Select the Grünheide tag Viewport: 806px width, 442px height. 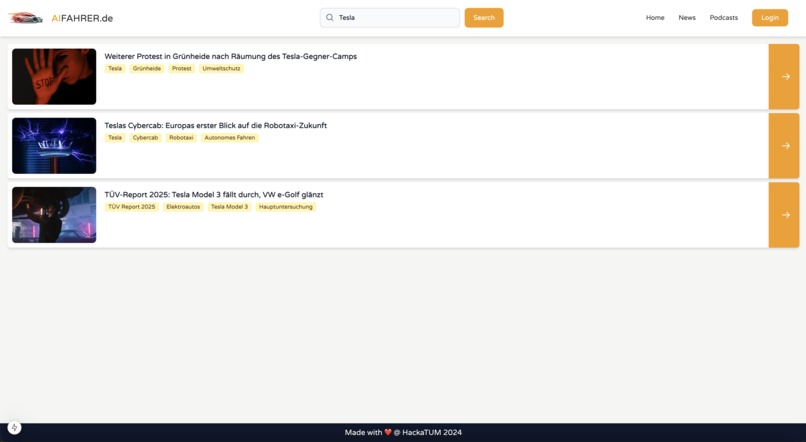click(x=146, y=68)
